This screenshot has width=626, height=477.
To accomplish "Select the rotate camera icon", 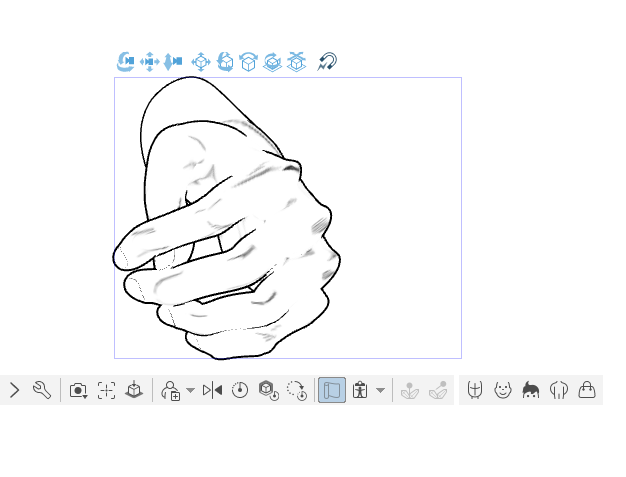I will [126, 62].
